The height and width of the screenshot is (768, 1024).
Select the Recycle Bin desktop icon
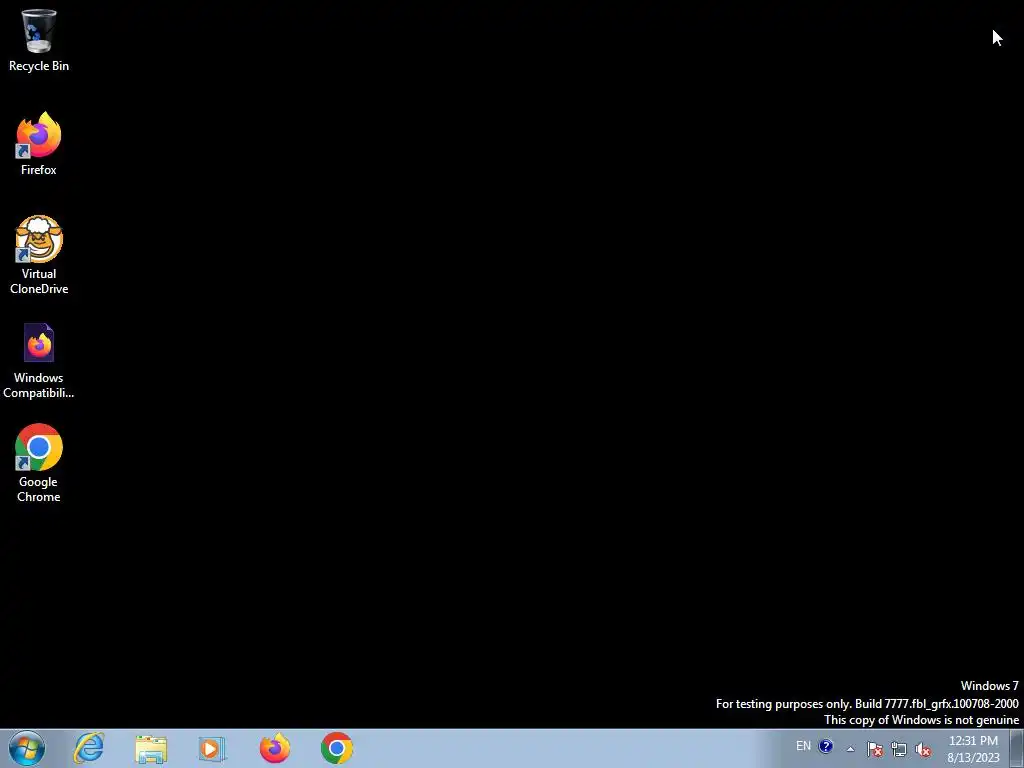39,39
